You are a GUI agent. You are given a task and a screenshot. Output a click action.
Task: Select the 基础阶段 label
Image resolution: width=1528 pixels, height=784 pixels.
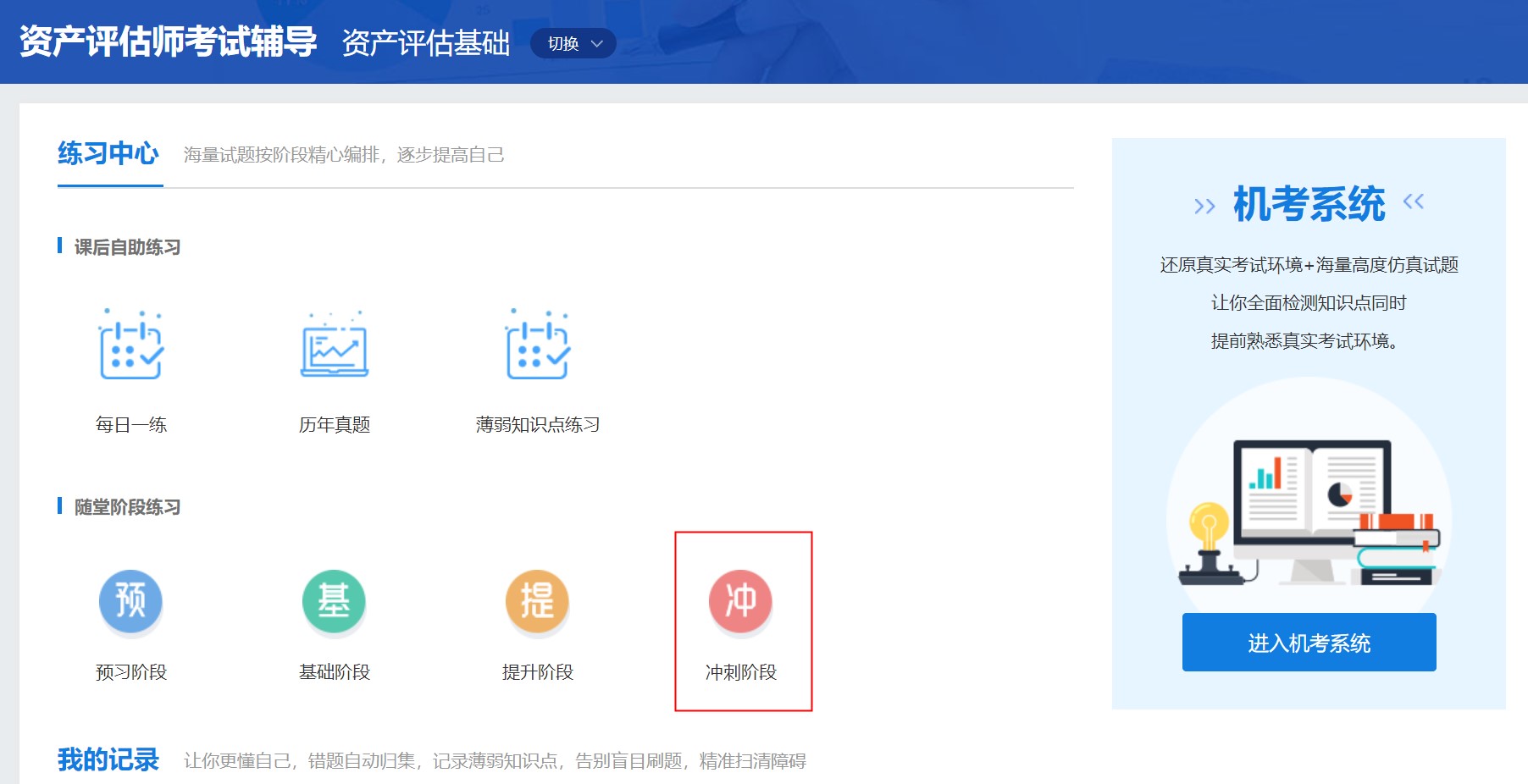pyautogui.click(x=335, y=672)
